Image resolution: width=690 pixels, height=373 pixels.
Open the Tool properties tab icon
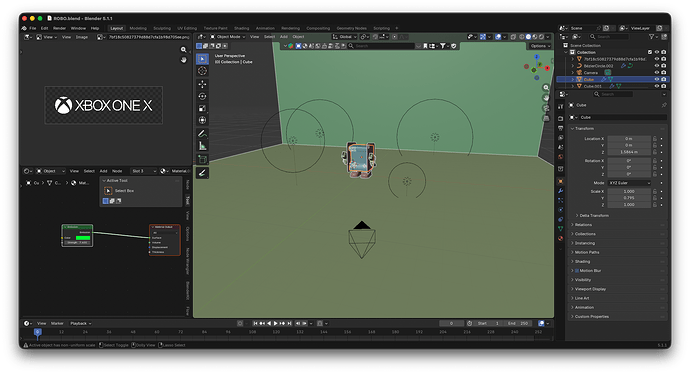(561, 107)
